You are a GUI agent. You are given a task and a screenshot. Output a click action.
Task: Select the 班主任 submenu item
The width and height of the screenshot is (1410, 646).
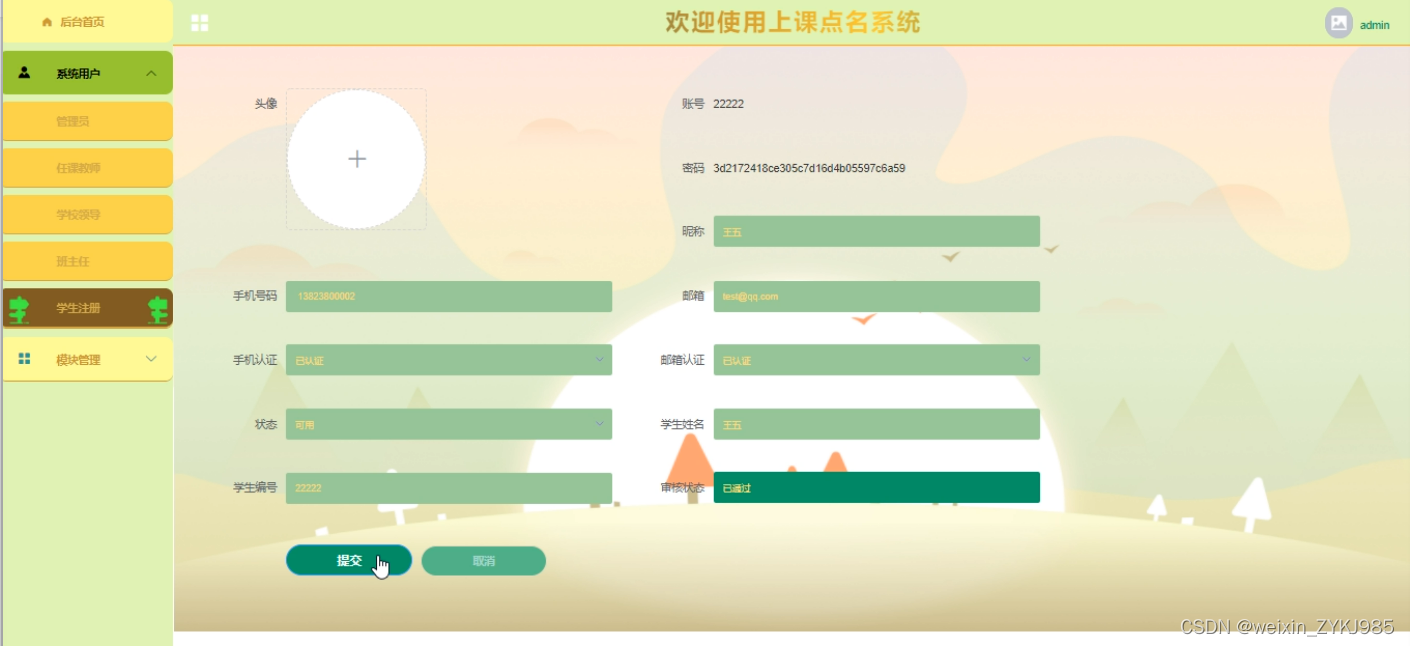click(x=87, y=261)
